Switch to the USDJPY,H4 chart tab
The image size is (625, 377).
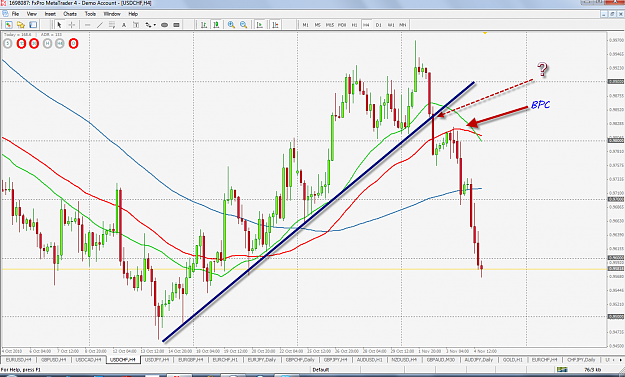pos(157,360)
